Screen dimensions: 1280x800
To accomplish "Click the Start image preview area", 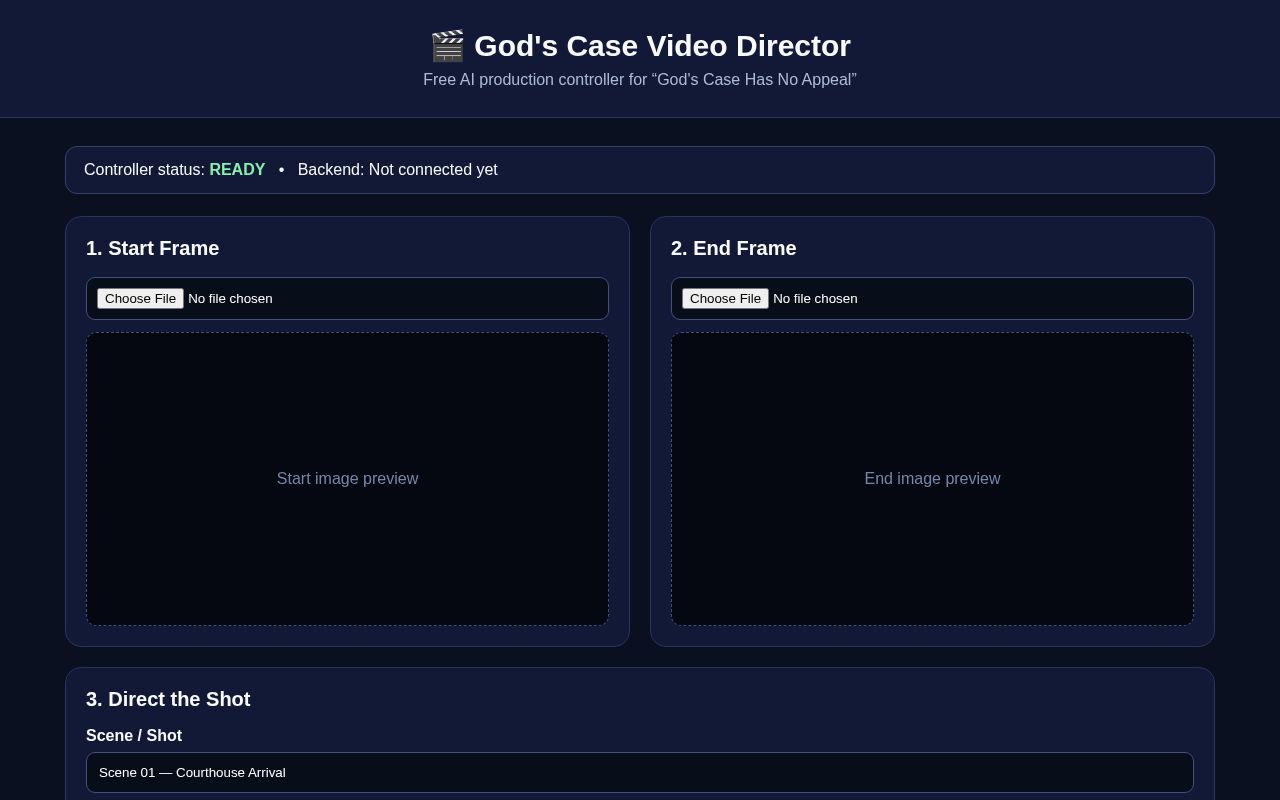I will click(347, 479).
